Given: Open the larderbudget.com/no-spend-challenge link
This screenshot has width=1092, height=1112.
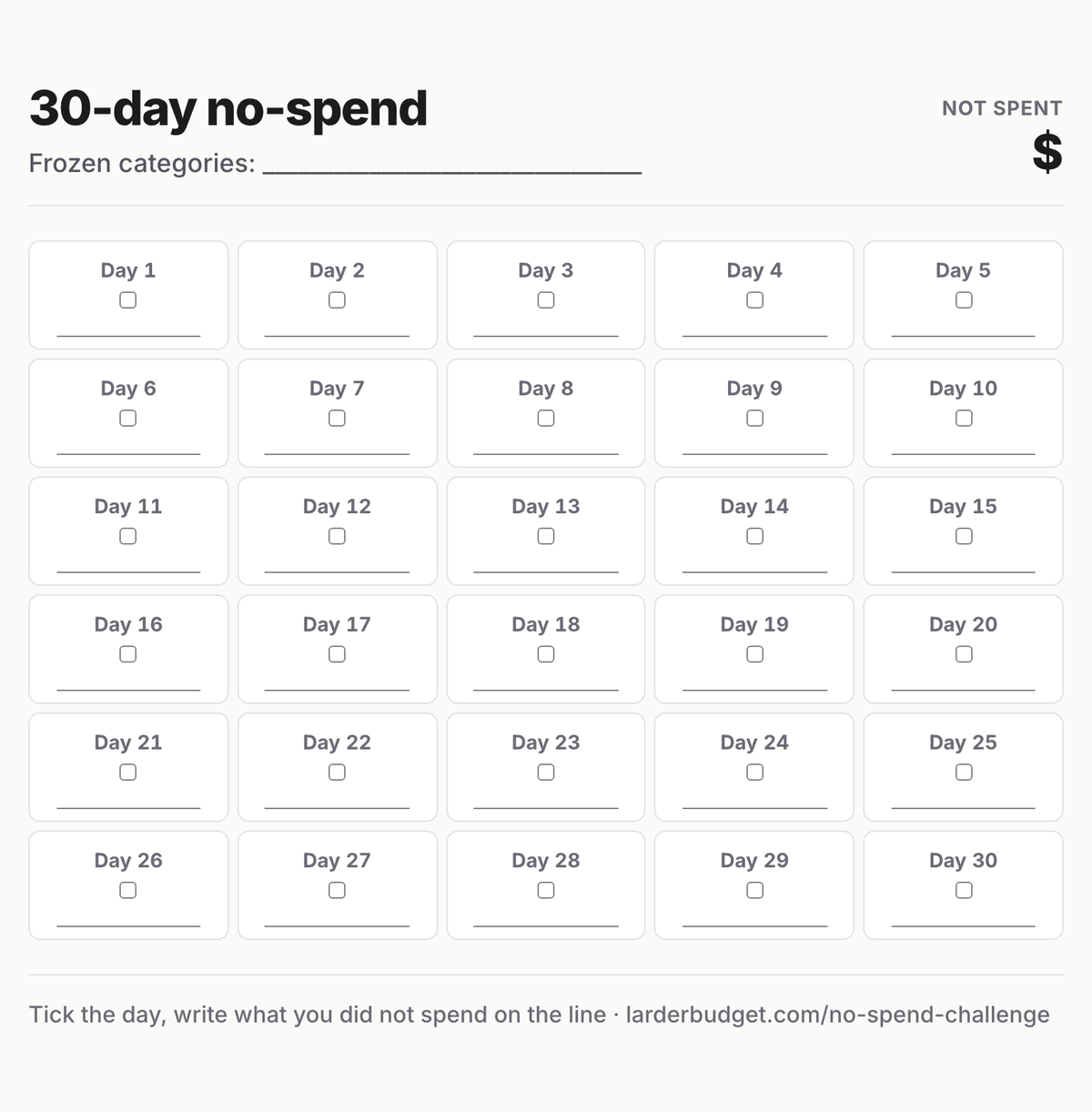Looking at the screenshot, I should (x=837, y=1015).
